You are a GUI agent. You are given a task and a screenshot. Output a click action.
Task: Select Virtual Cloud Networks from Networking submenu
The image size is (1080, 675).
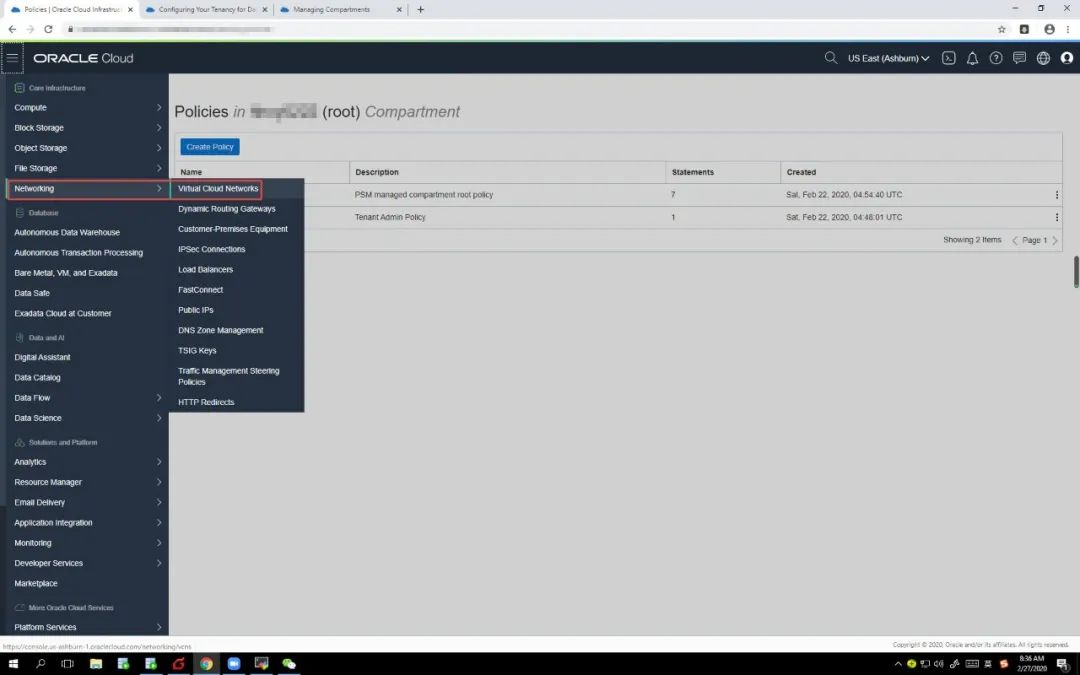[218, 189]
